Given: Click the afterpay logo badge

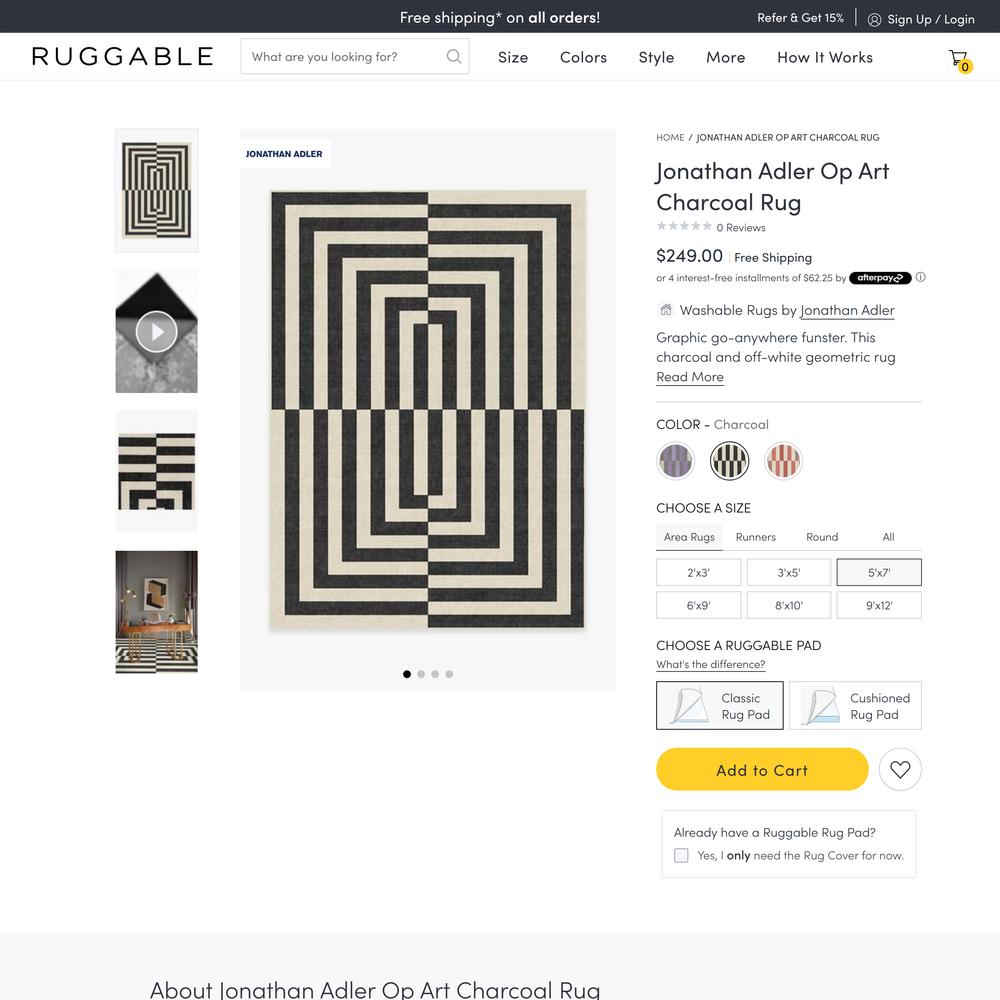Looking at the screenshot, I should [x=880, y=278].
